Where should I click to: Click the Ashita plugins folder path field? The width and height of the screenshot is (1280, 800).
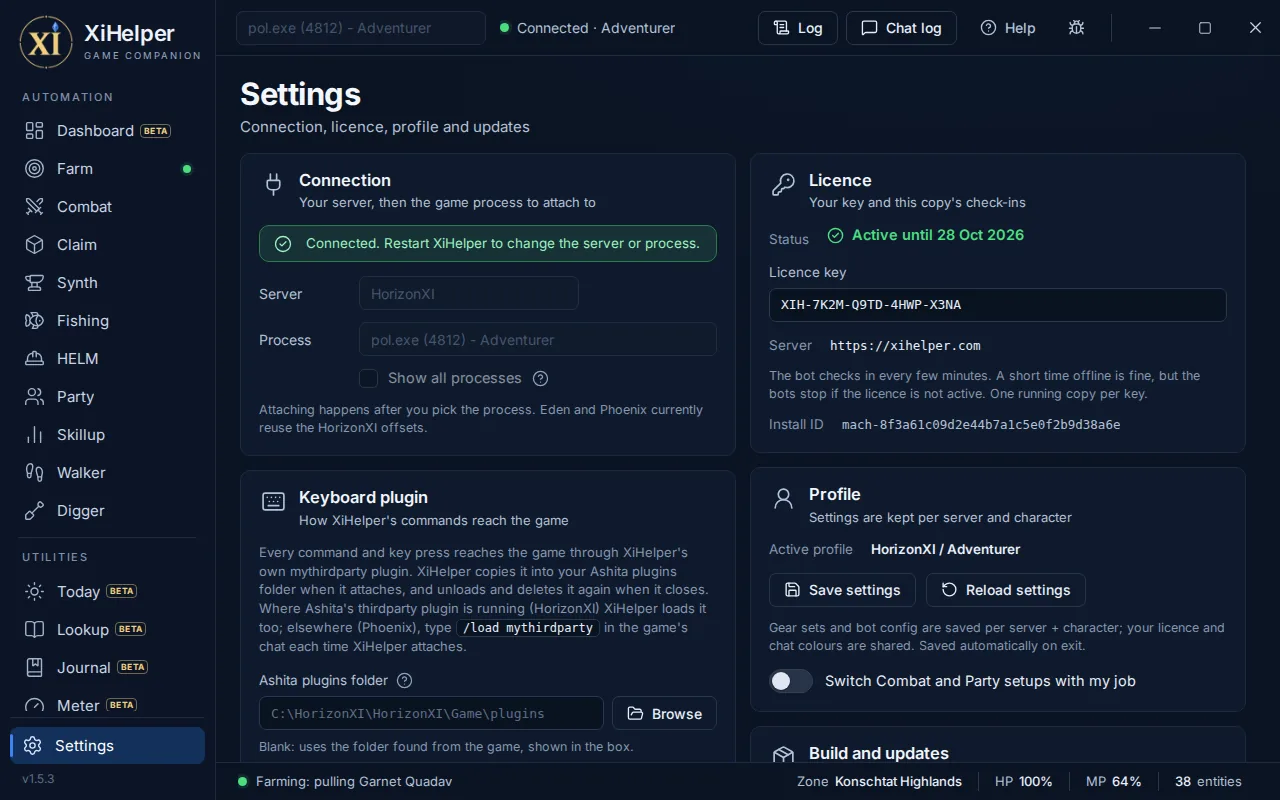431,714
